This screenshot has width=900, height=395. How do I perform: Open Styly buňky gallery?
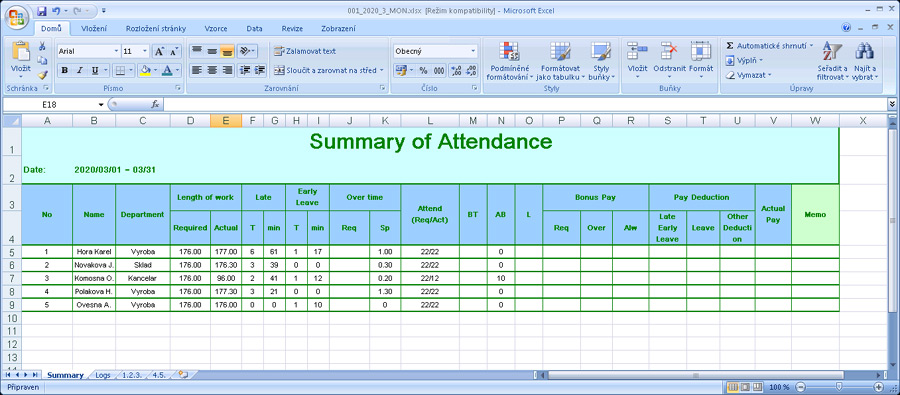click(601, 60)
